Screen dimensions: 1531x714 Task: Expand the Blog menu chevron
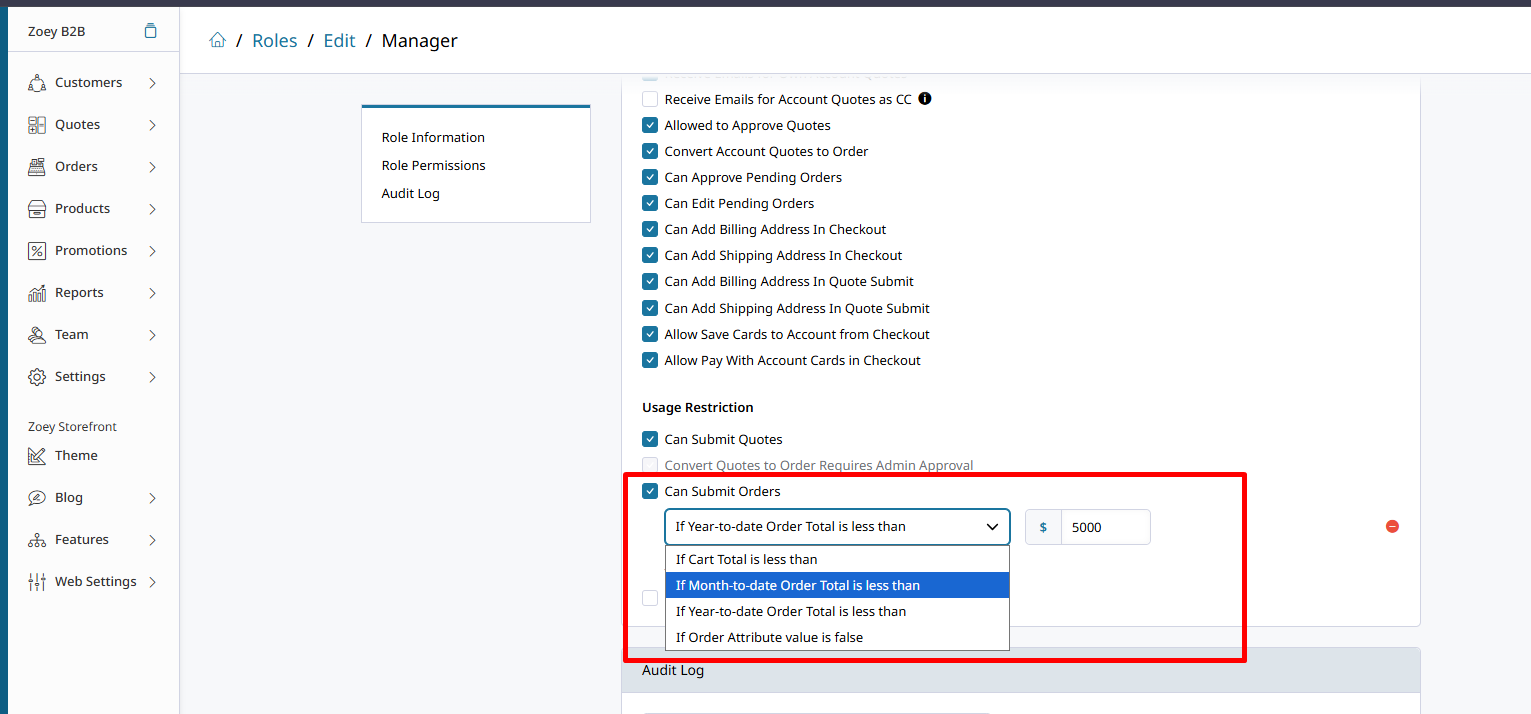152,498
